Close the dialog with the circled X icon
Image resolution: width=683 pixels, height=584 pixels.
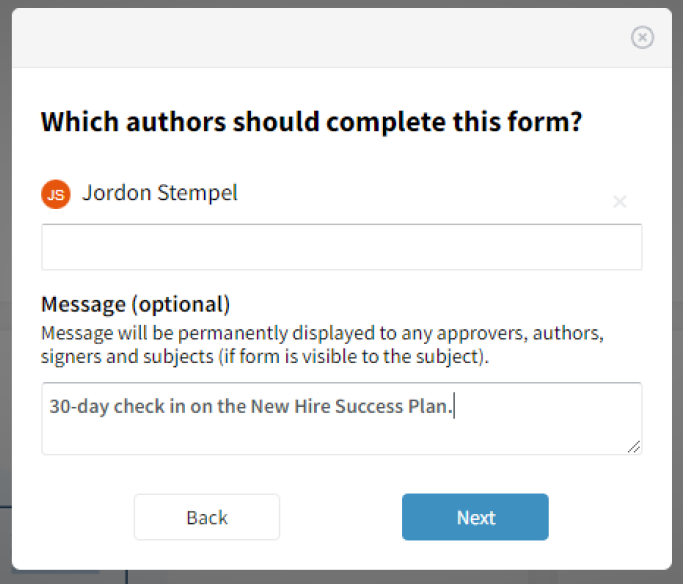642,37
